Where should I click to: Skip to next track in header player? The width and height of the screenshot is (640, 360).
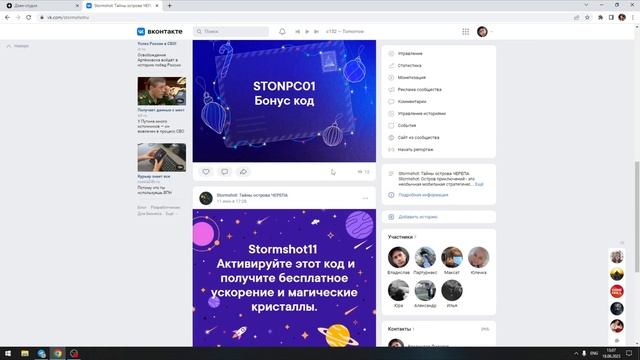click(316, 31)
